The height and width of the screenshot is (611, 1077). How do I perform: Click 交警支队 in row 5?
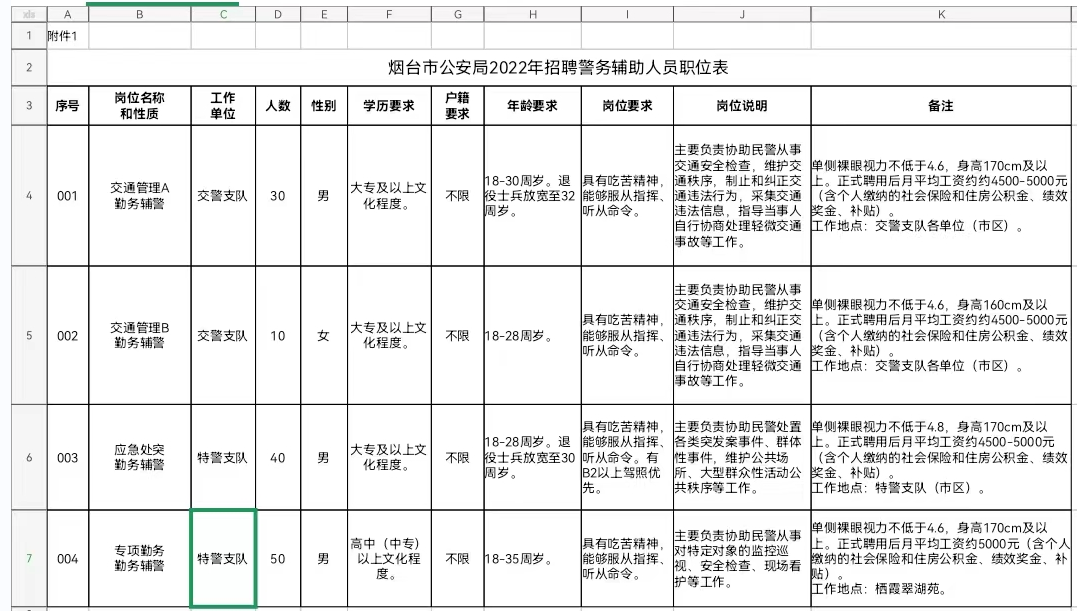tap(223, 336)
